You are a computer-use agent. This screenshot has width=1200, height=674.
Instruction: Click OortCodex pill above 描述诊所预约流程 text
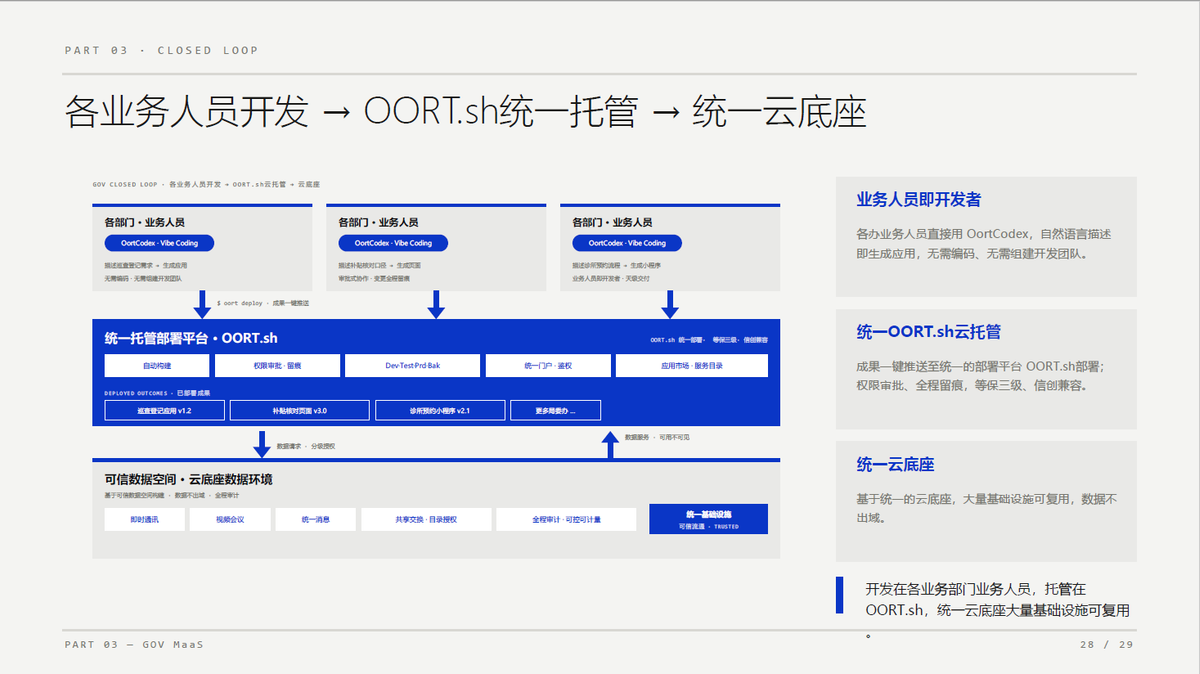(627, 243)
